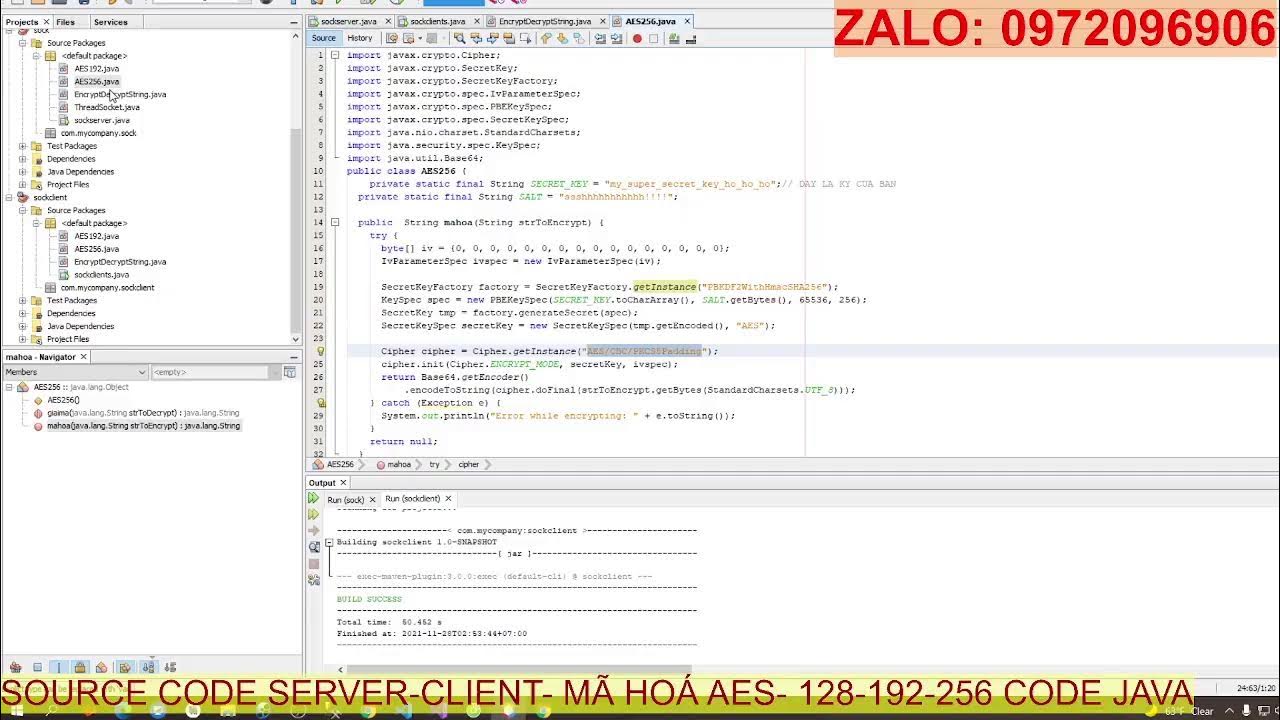Viewport: 1280px width, 720px height.
Task: Toggle Show Fields filter in Navigator
Action: click(x=37, y=667)
